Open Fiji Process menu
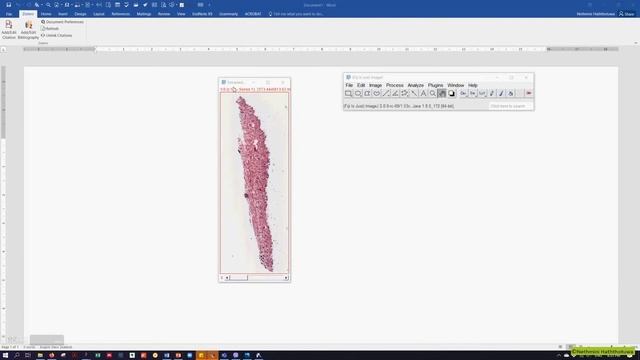 (395, 85)
